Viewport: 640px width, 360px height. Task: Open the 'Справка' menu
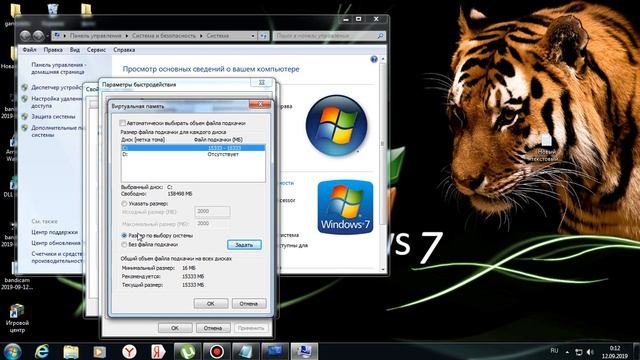tap(124, 50)
